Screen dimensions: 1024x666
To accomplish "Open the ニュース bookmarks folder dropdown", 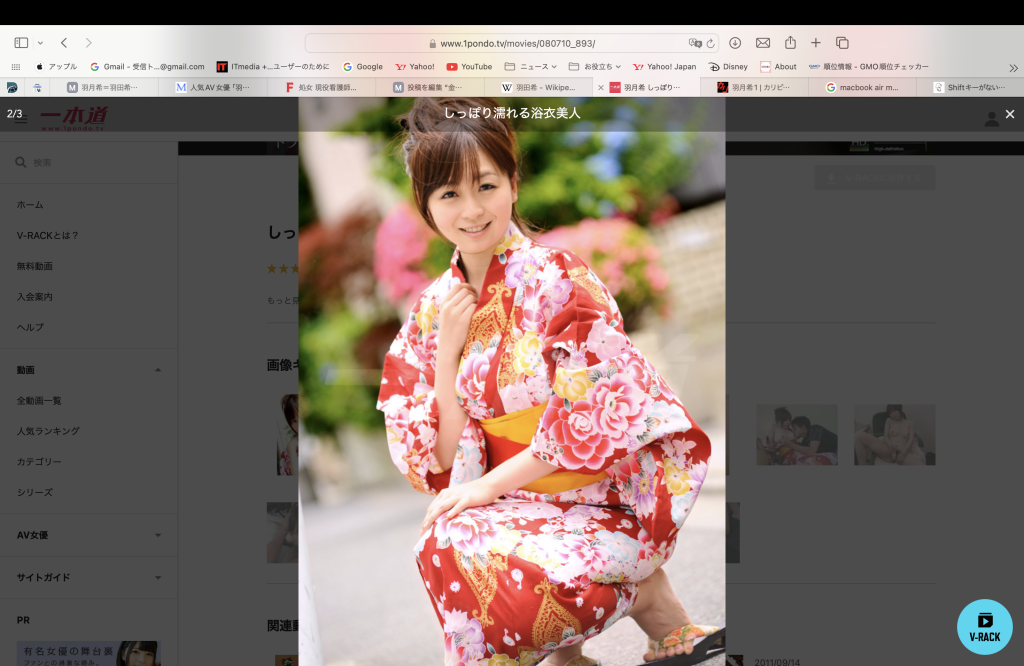I will [x=531, y=67].
